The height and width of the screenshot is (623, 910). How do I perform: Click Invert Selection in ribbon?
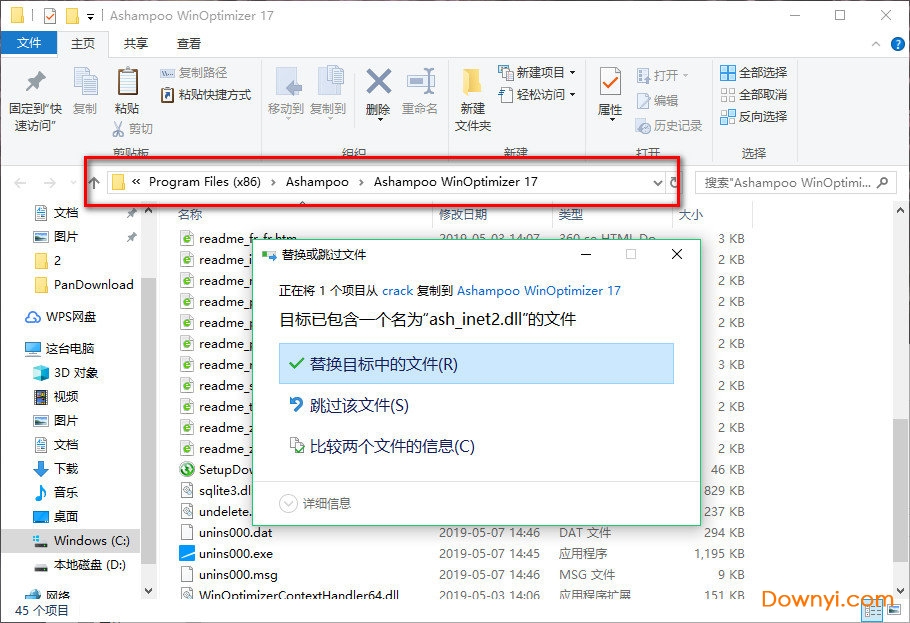click(x=753, y=117)
